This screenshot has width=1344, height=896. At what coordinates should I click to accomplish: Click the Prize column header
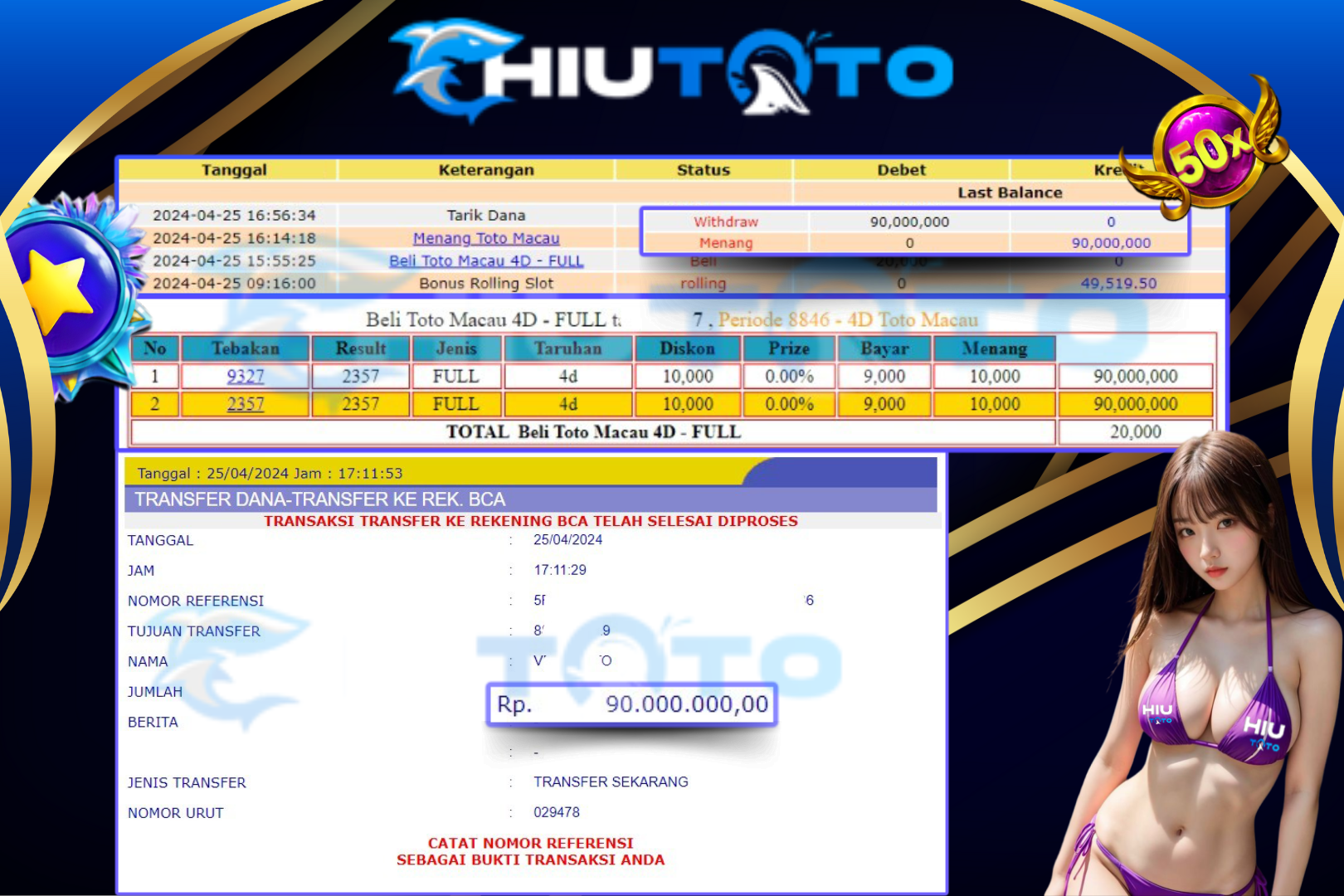coord(789,348)
